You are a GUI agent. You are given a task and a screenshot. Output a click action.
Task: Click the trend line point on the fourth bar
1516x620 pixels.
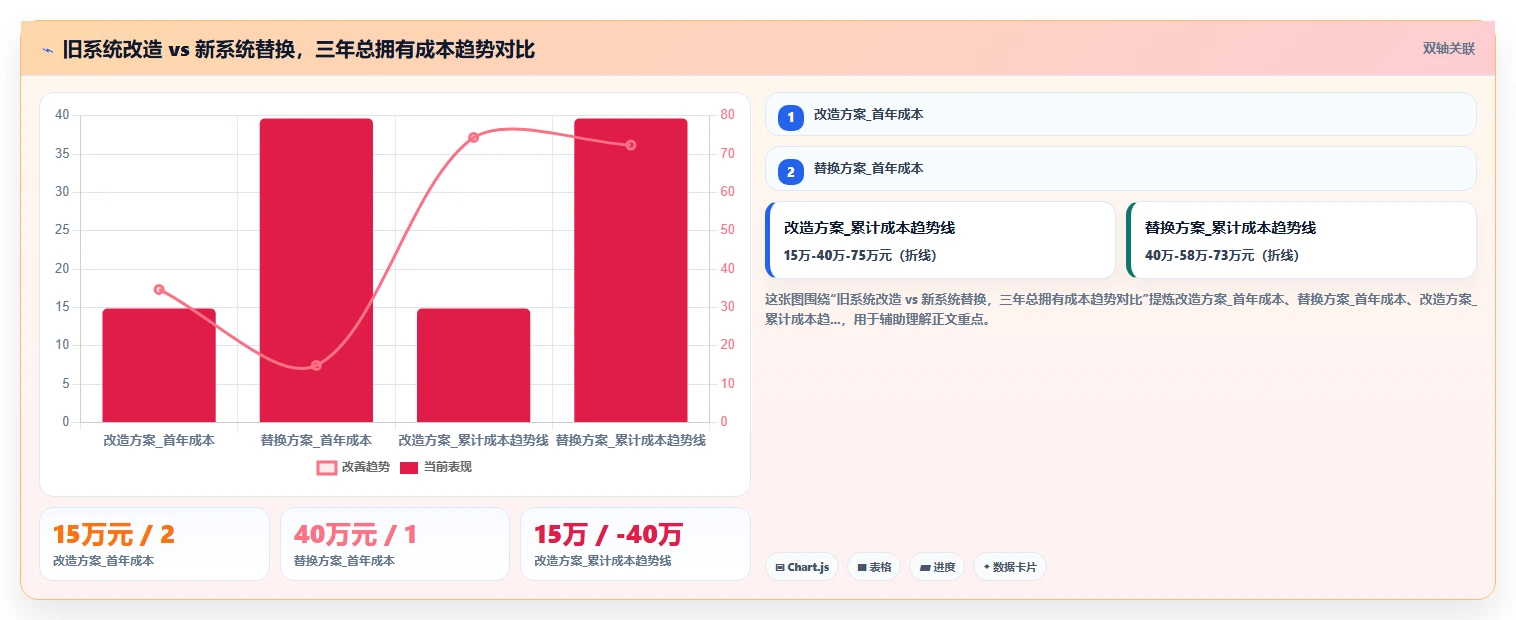630,145
